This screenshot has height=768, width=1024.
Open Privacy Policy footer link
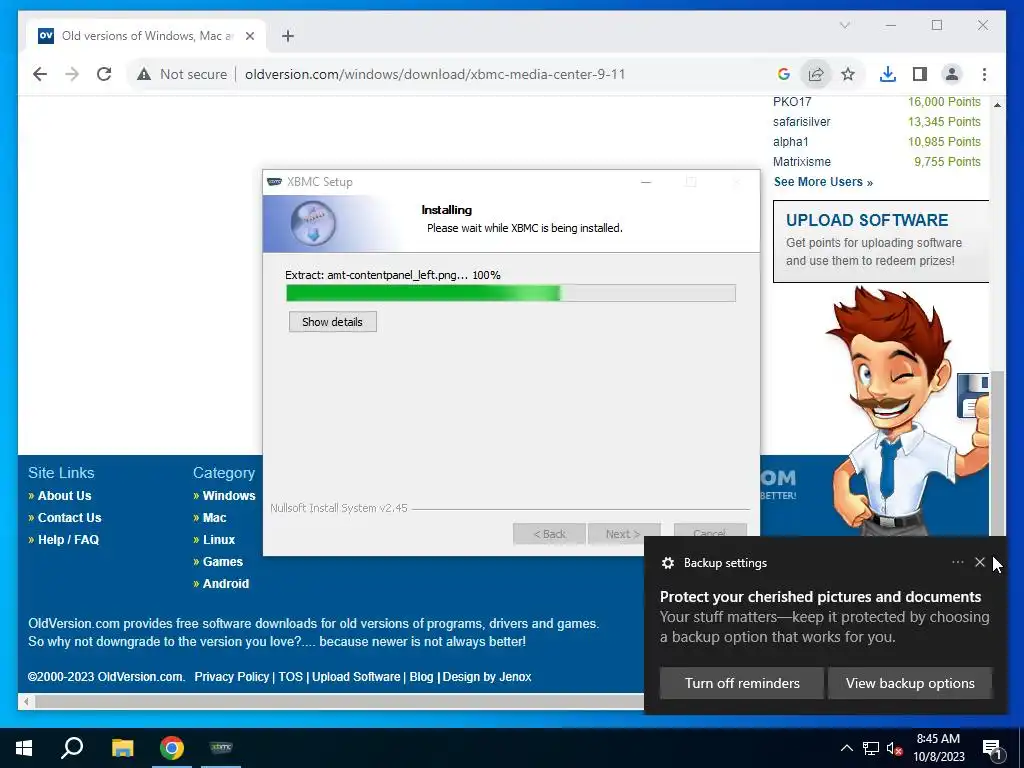(x=231, y=677)
